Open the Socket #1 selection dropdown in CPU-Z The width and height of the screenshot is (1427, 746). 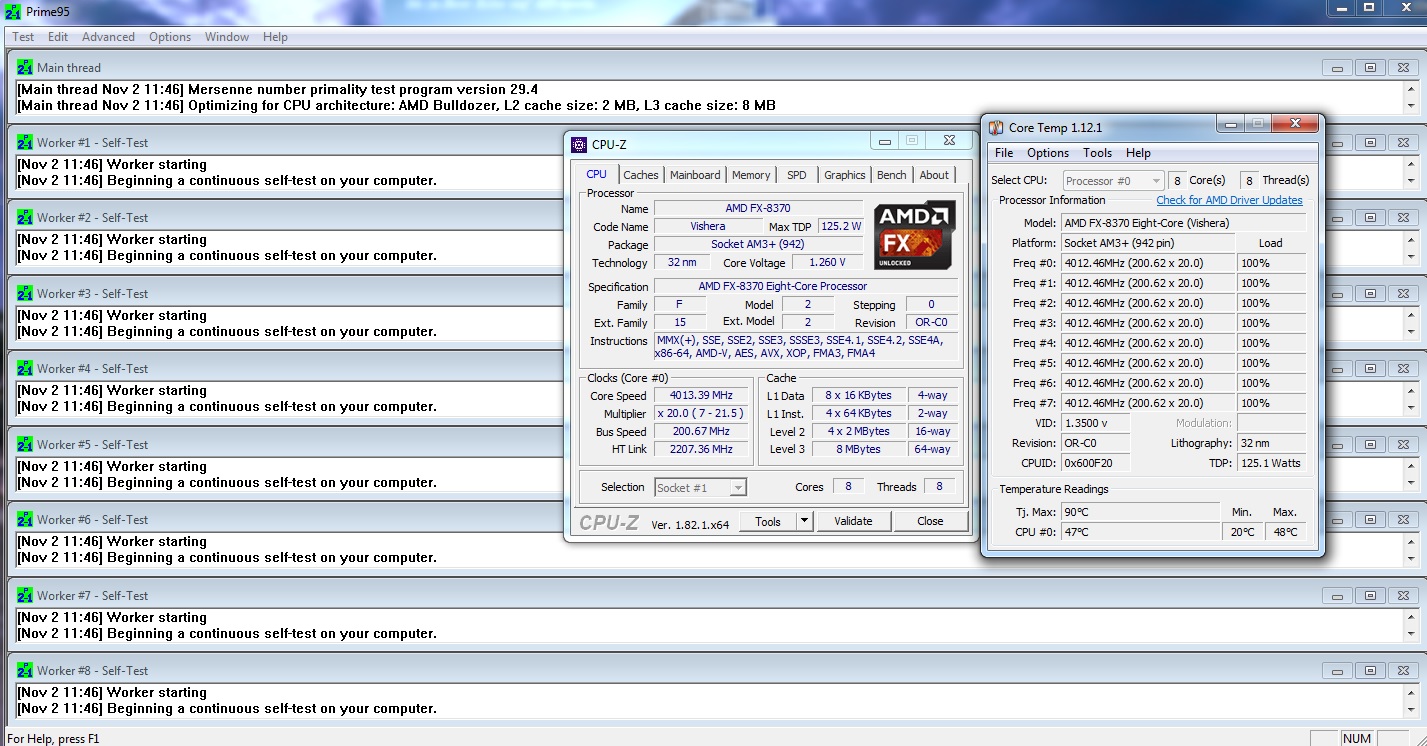[700, 488]
